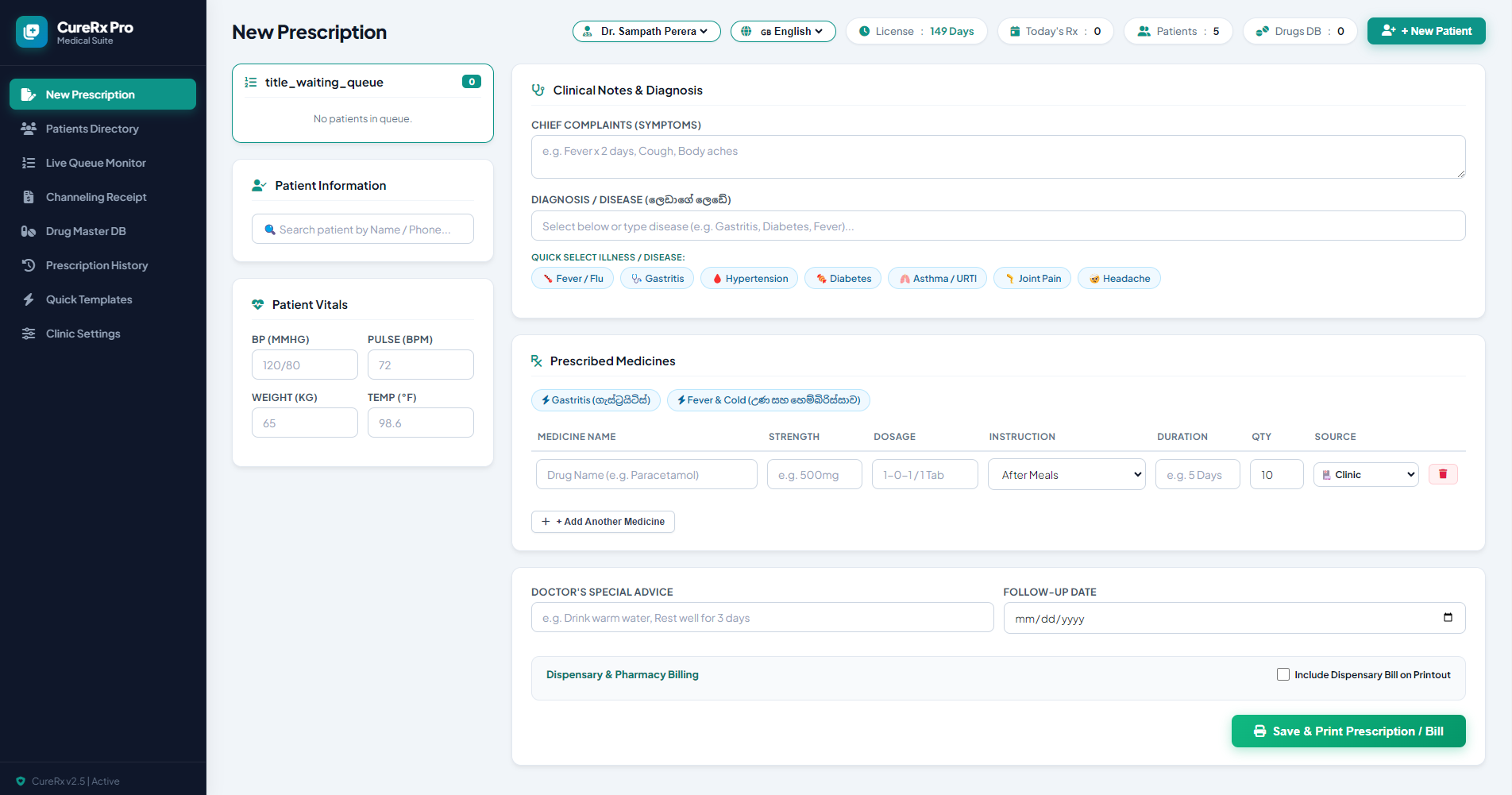This screenshot has height=795, width=1512.
Task: Click the Live Queue Monitor list icon
Action: [29, 163]
